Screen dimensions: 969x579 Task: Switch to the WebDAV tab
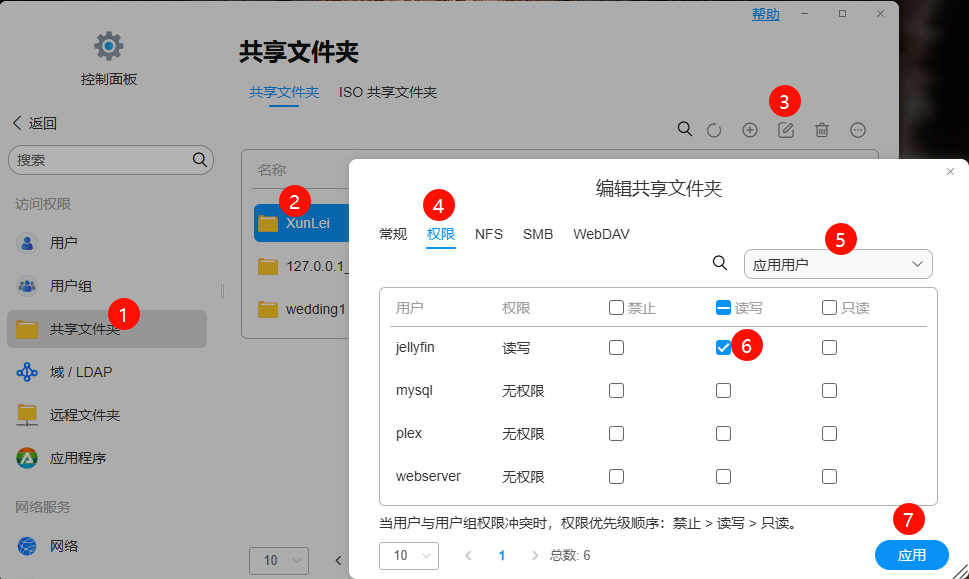pyautogui.click(x=601, y=234)
